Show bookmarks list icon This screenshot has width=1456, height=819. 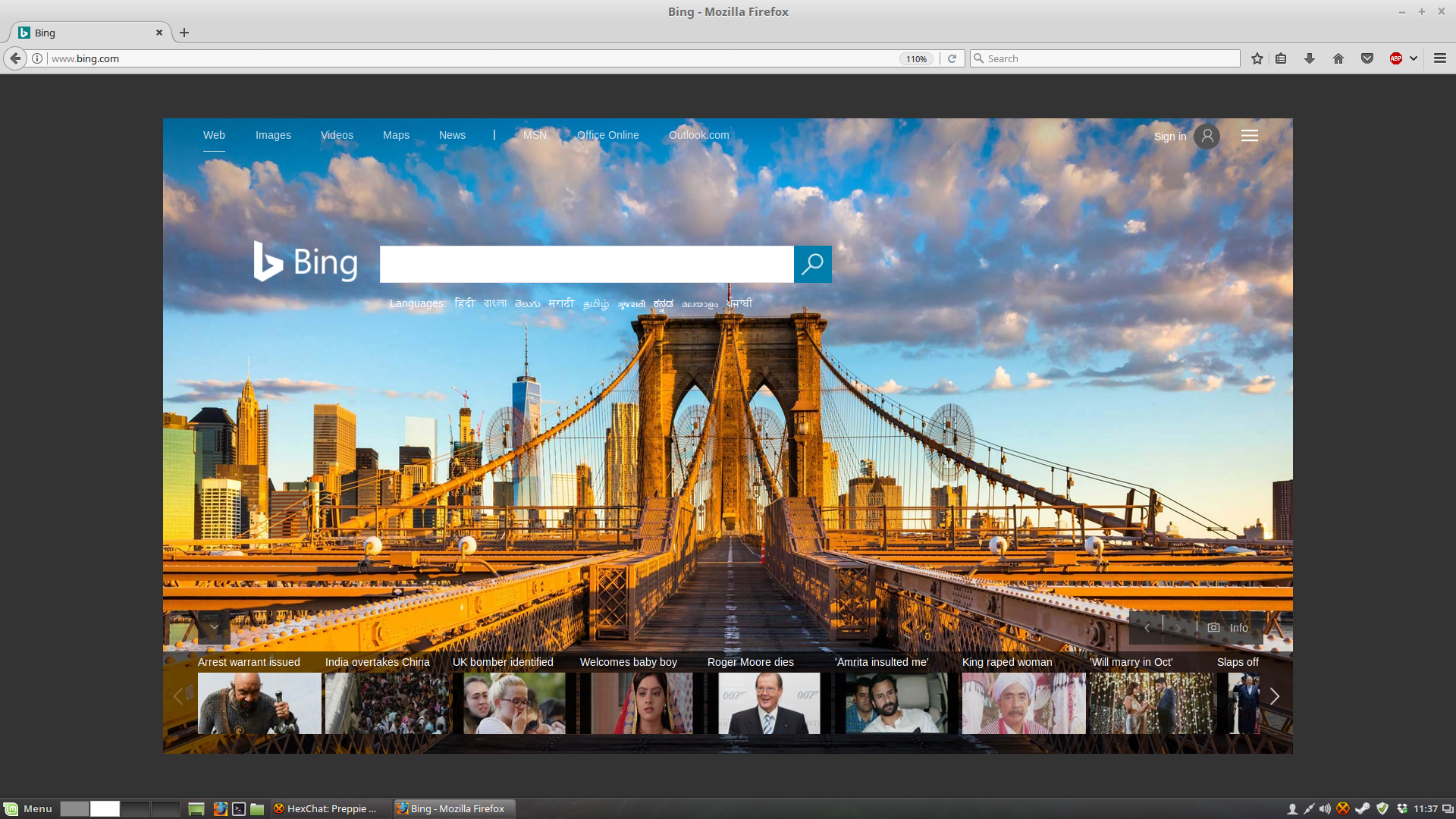[1281, 58]
